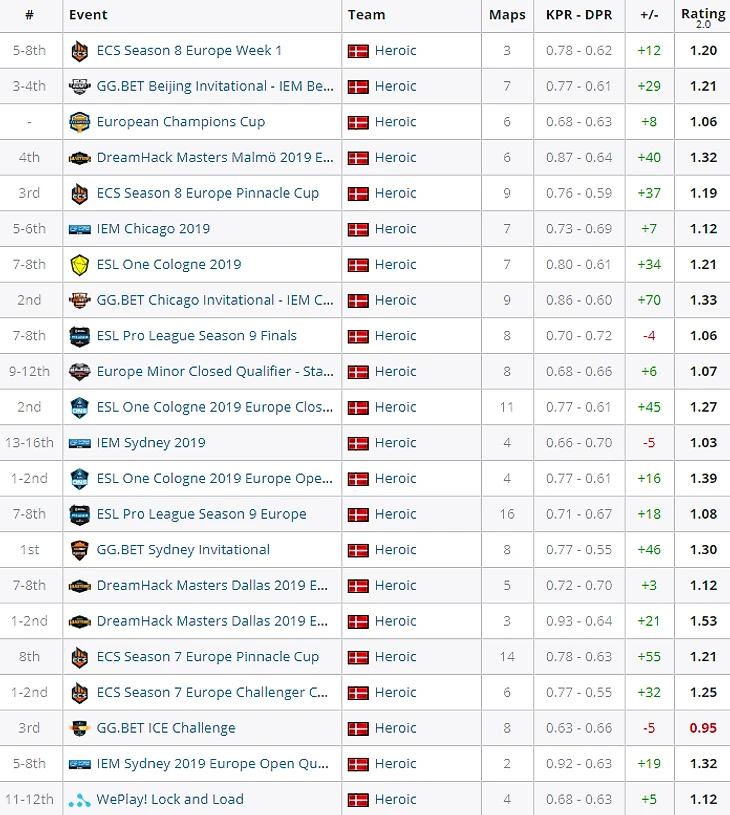
Task: Click the GG.BET ICE Challenge event logo
Action: coord(80,728)
